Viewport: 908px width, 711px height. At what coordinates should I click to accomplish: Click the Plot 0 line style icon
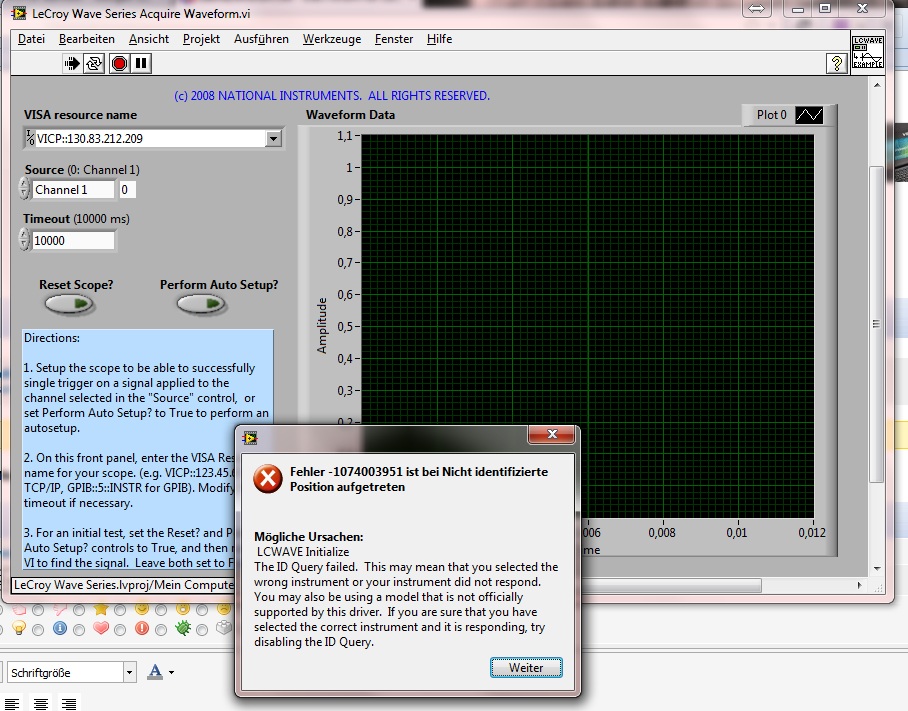coord(809,115)
